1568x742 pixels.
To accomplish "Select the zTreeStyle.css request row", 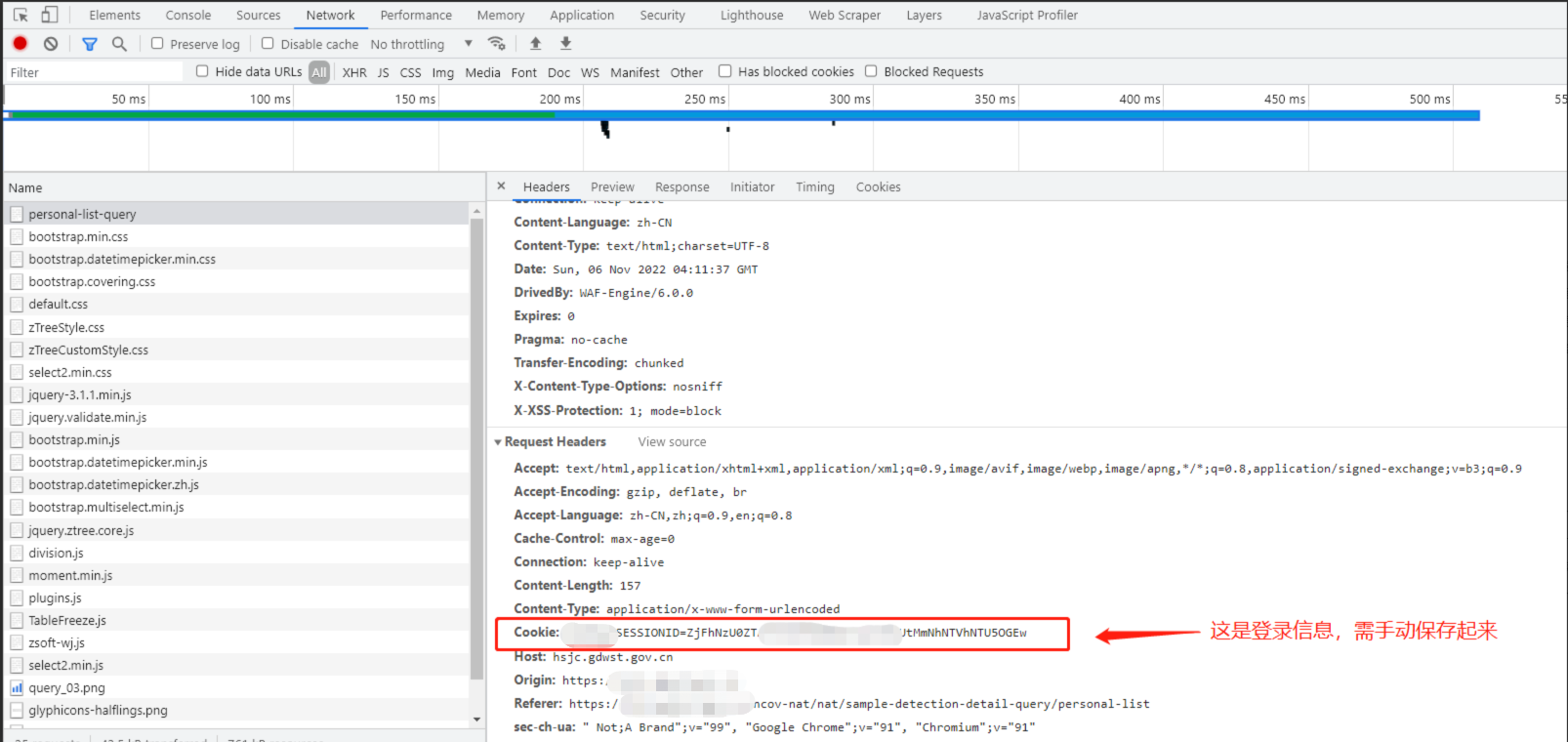I will coord(237,327).
